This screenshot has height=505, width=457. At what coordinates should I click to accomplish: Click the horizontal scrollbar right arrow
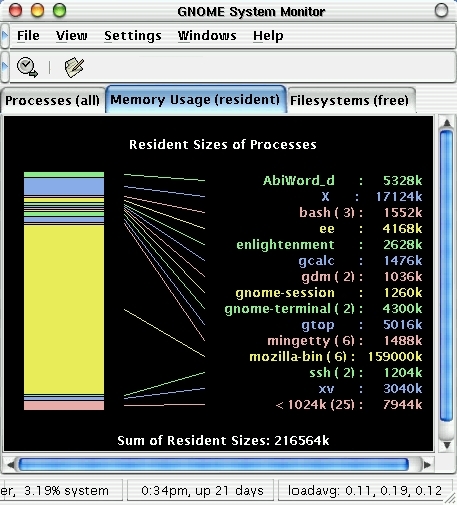click(427, 464)
